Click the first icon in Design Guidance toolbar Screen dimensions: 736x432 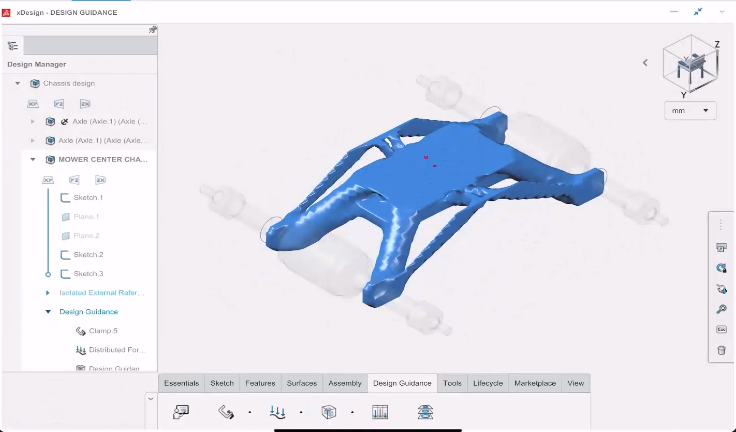pyautogui.click(x=181, y=411)
